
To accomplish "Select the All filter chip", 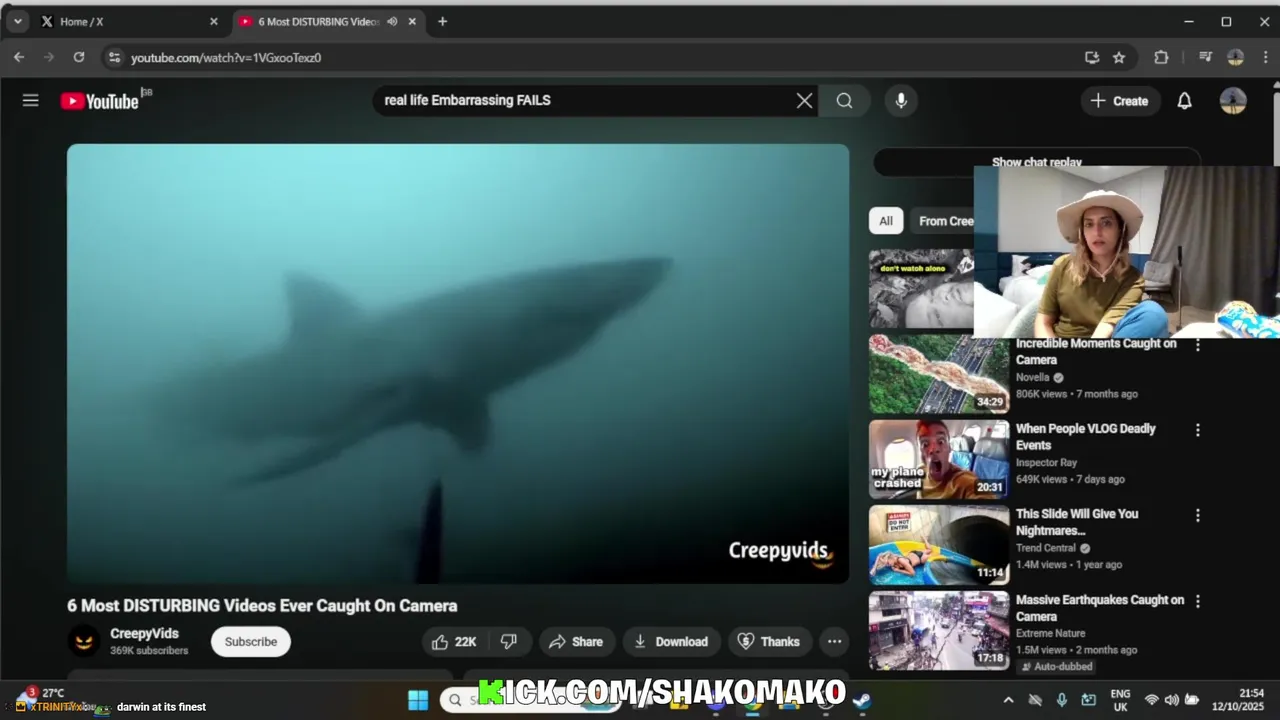I will (886, 221).
